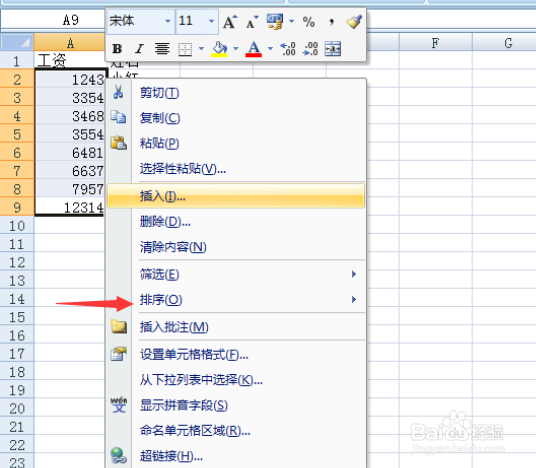Select column F header
The image size is (536, 468).
pyautogui.click(x=436, y=42)
